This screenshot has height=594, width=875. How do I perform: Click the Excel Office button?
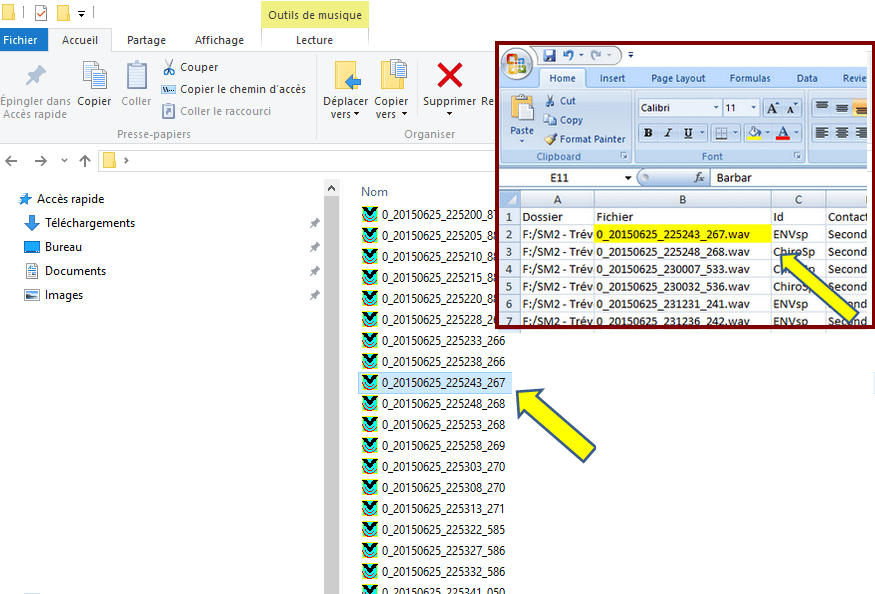click(517, 64)
